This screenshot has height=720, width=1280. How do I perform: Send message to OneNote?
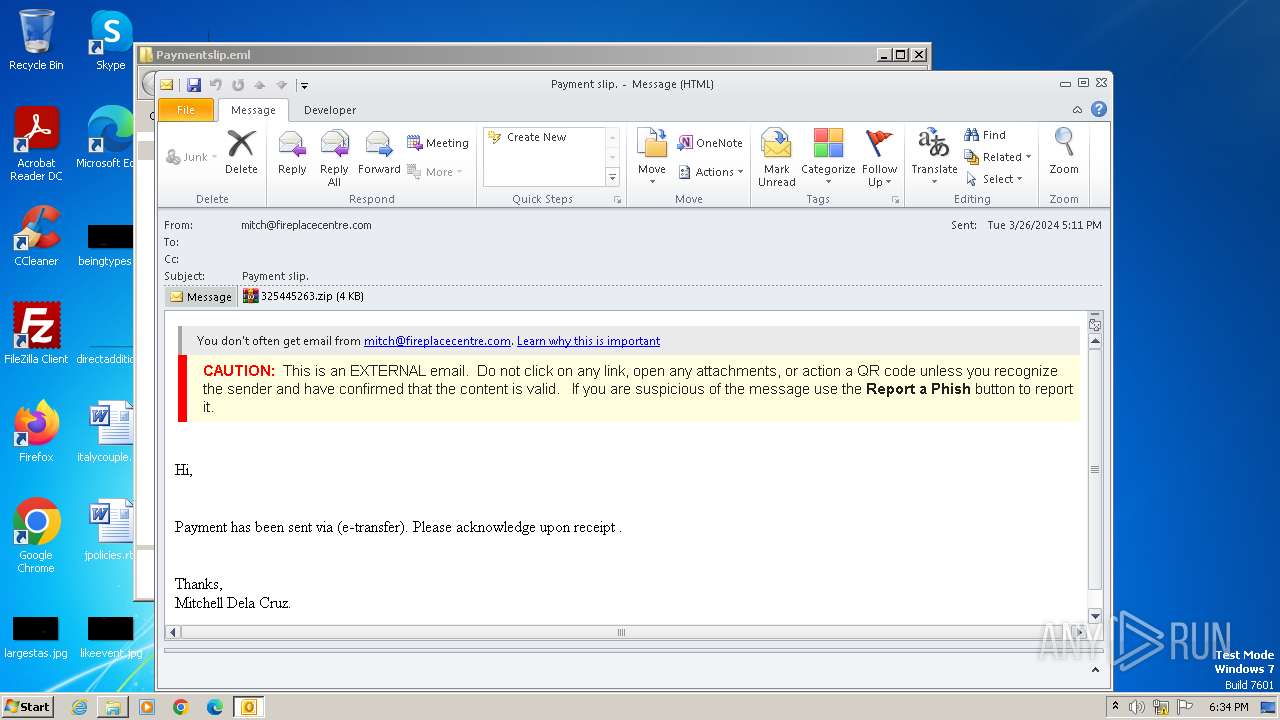tap(710, 143)
